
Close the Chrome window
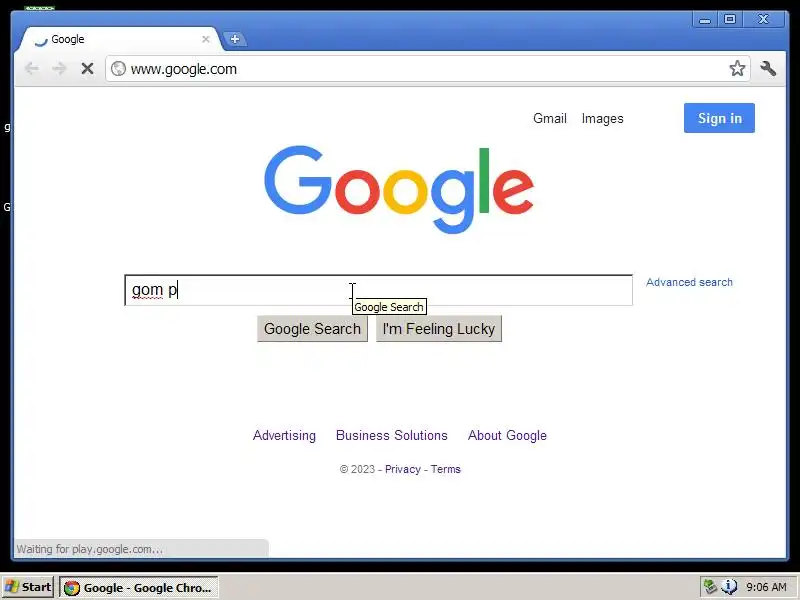763,19
